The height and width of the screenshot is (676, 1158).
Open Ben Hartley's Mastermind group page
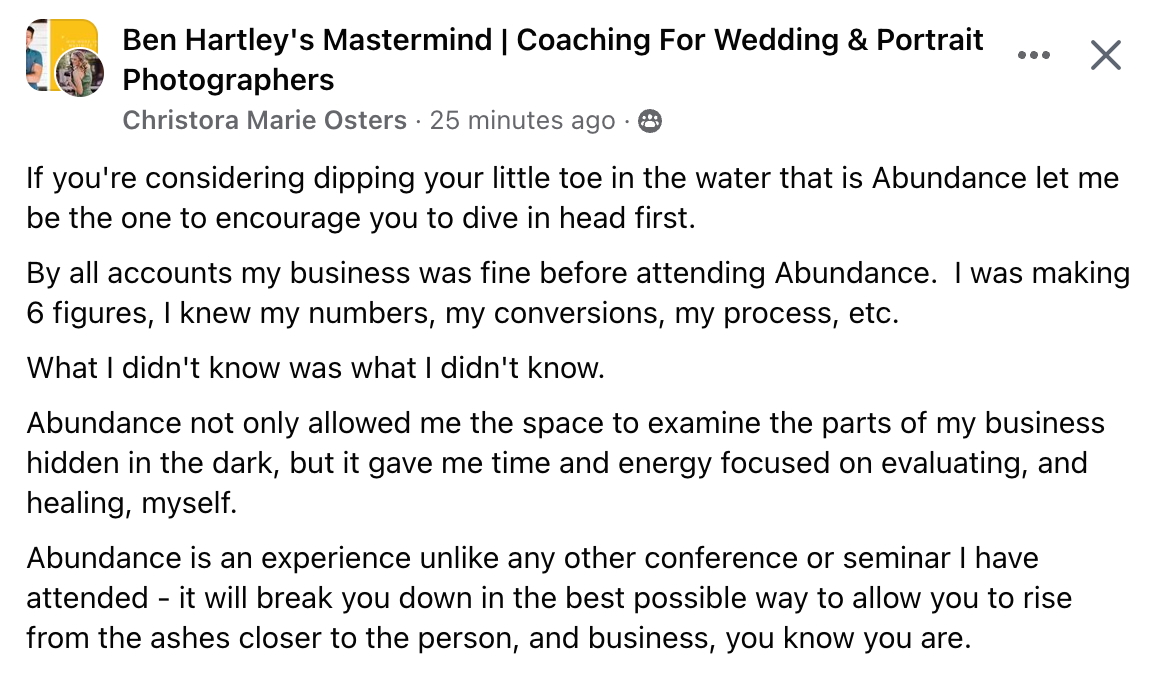pyautogui.click(x=552, y=41)
